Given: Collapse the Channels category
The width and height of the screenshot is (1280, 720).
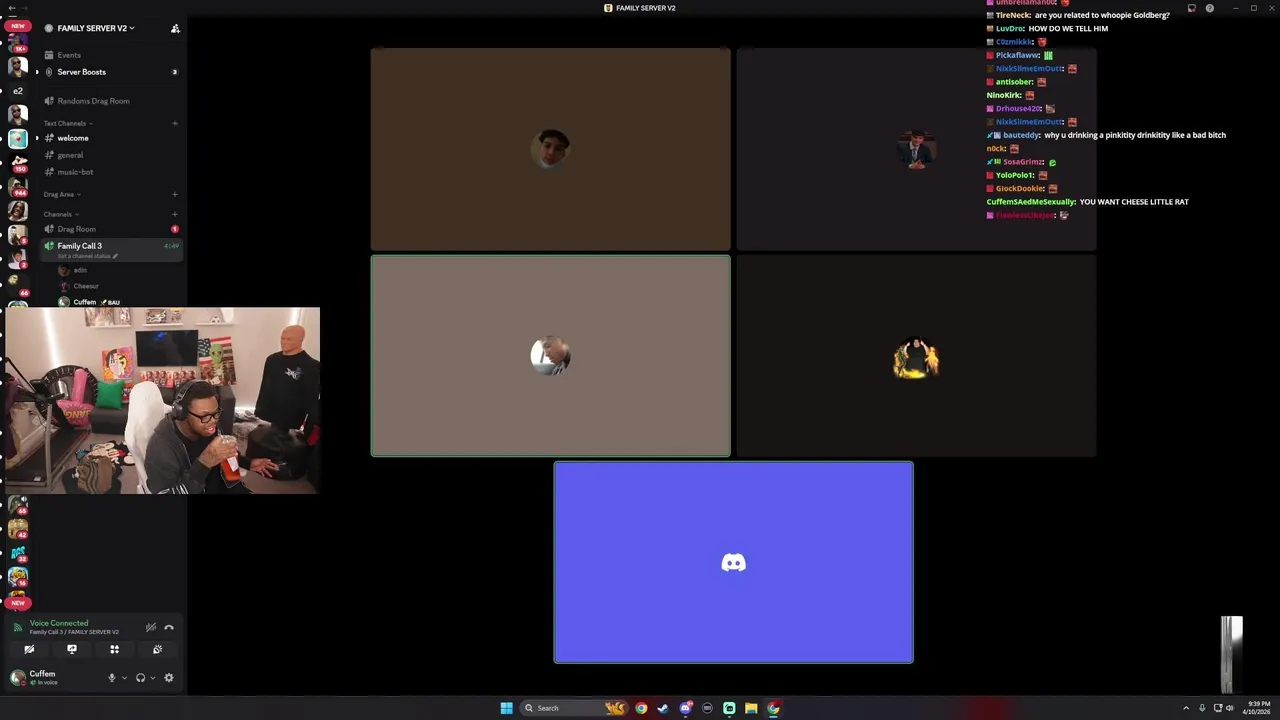Looking at the screenshot, I should click(61, 214).
